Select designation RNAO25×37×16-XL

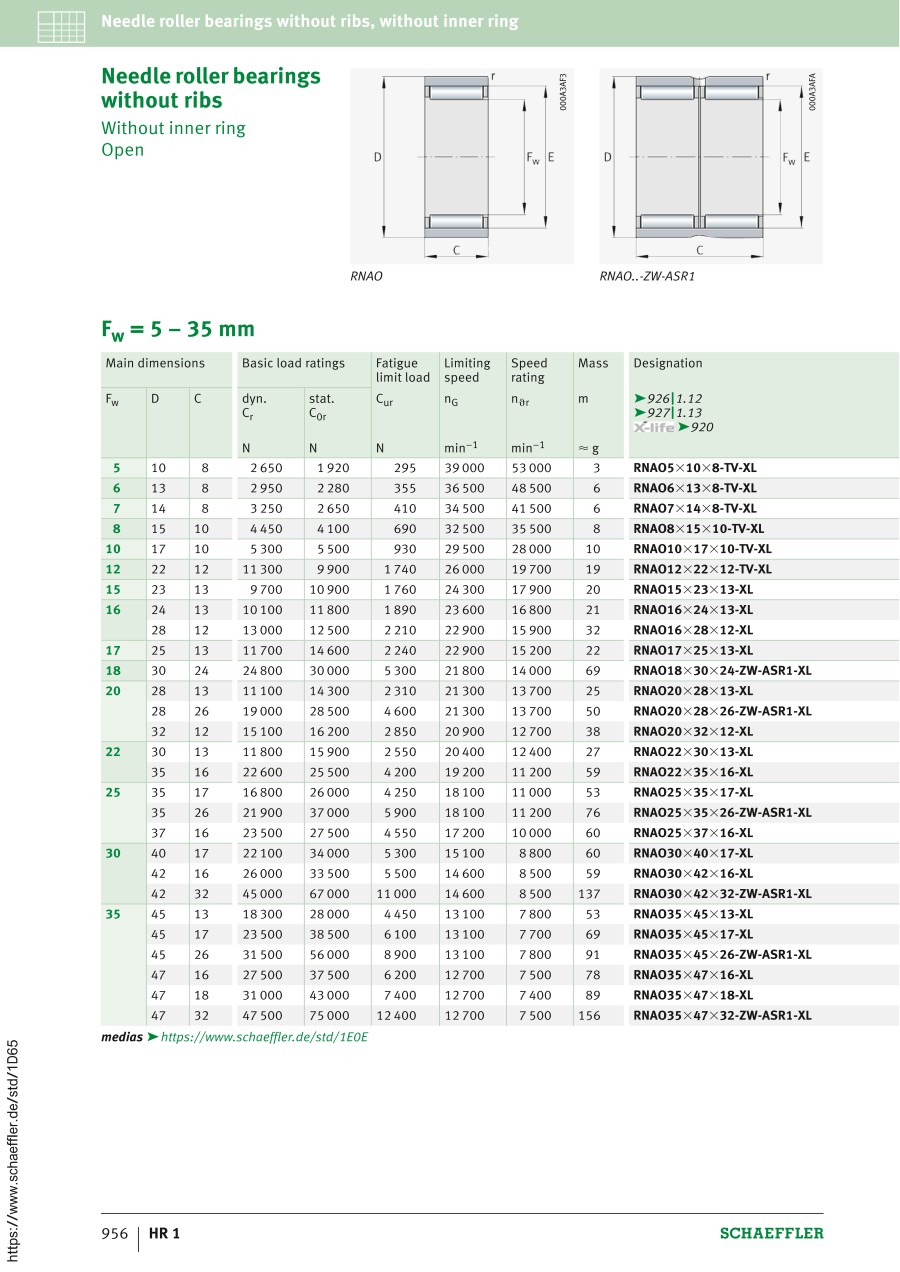click(693, 833)
